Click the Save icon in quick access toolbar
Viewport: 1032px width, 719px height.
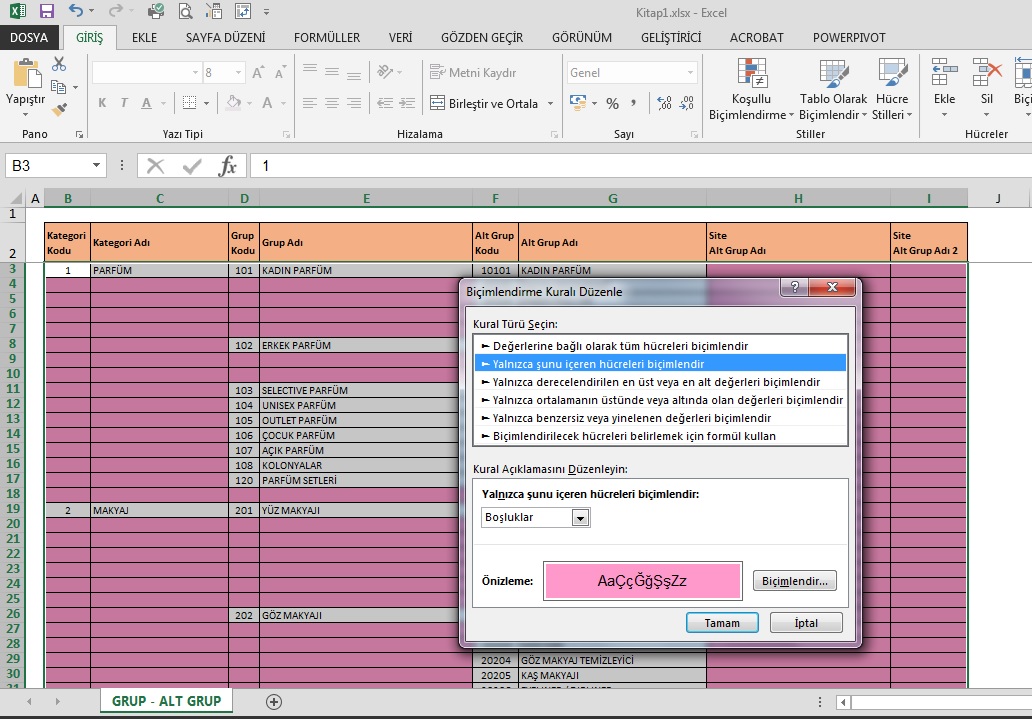point(46,11)
